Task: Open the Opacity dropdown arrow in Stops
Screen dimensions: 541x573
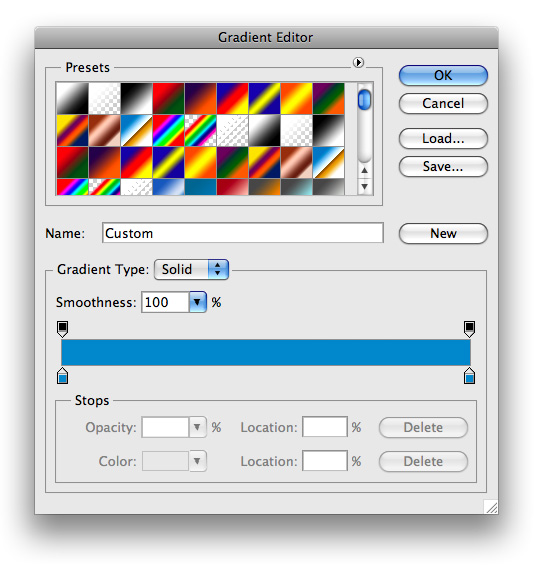Action: pyautogui.click(x=197, y=427)
